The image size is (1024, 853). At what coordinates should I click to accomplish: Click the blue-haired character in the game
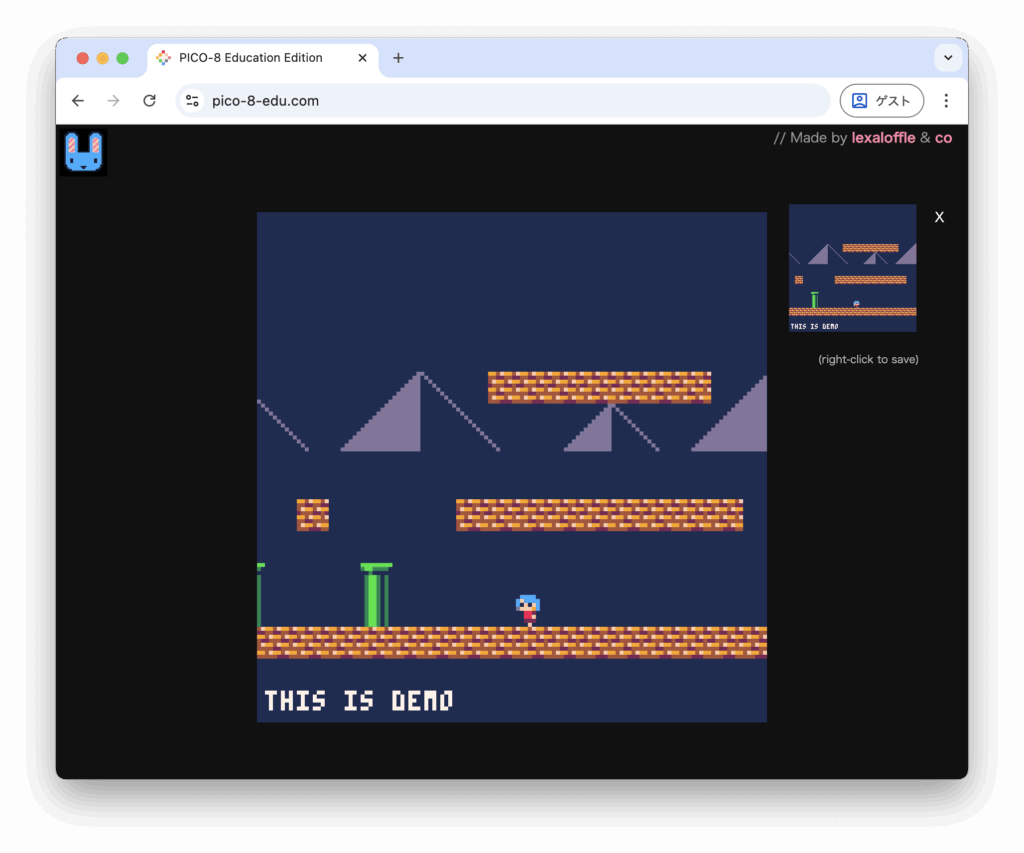(x=528, y=610)
